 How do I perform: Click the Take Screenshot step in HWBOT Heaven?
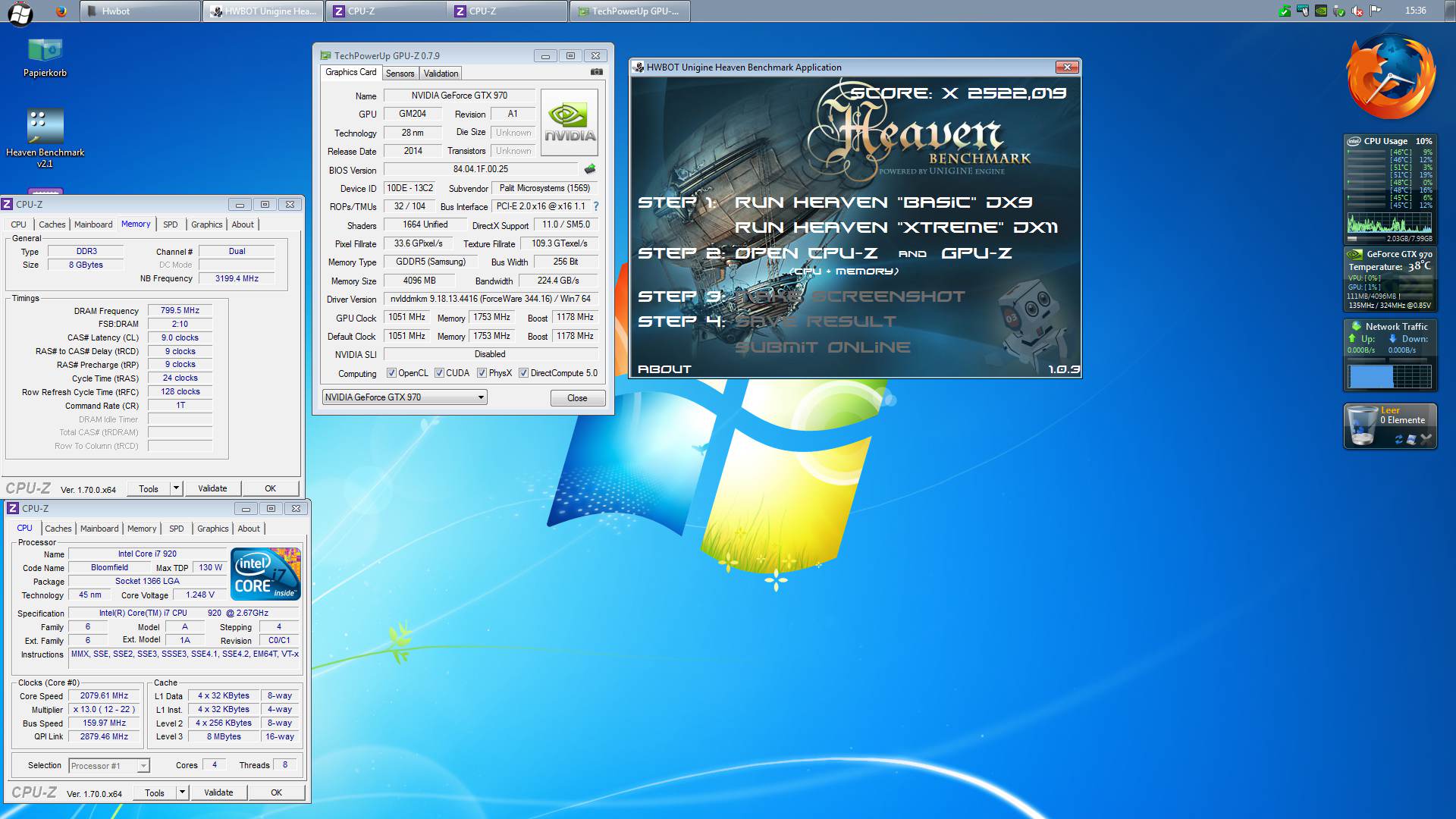(849, 297)
